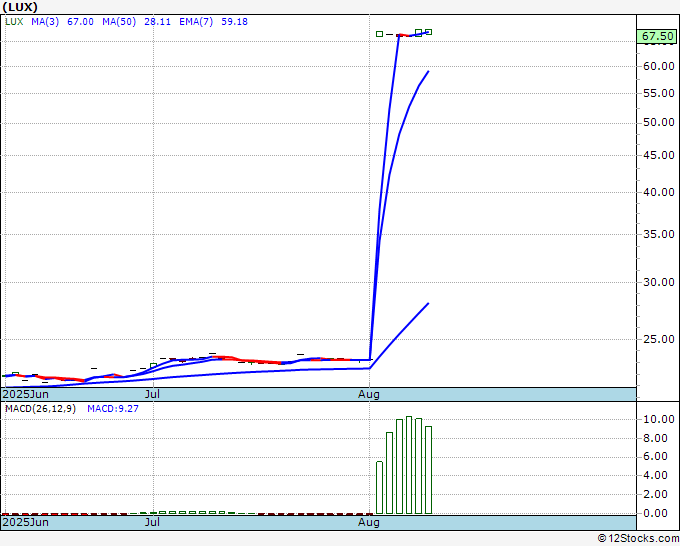Click the MA(3) value 67.00
Screen dimensions: 680x546
pos(80,22)
